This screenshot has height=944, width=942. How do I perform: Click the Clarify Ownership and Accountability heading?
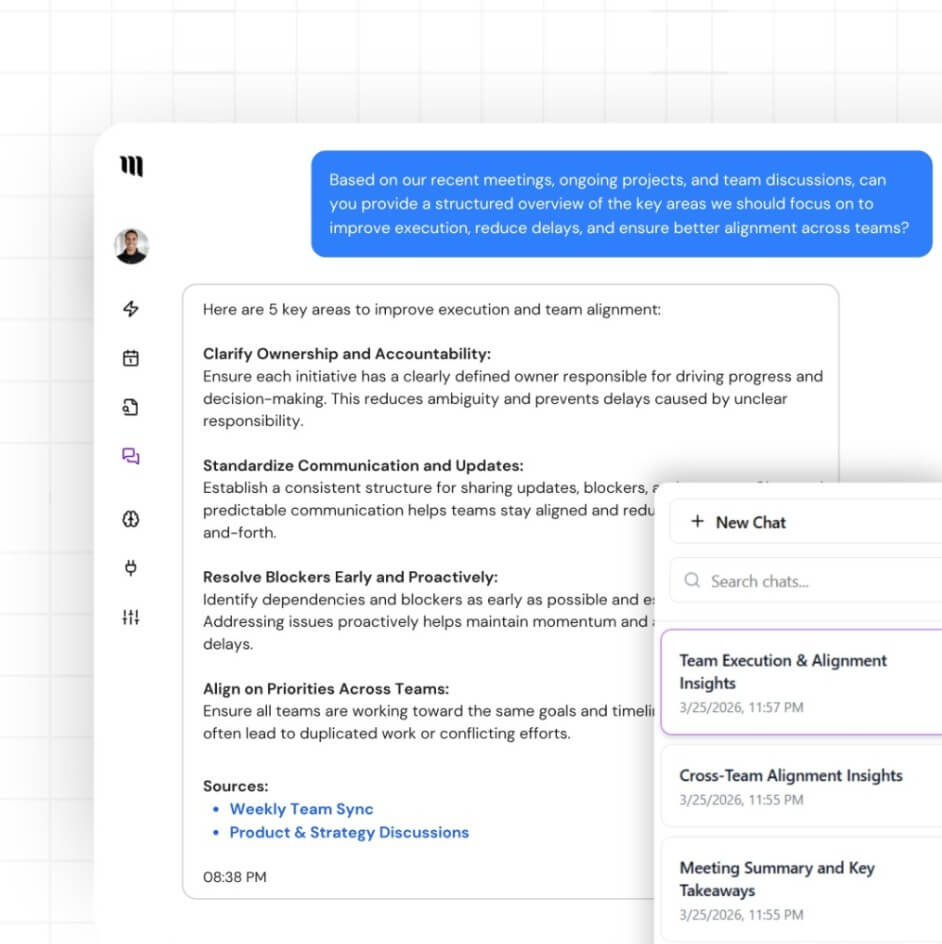point(347,354)
